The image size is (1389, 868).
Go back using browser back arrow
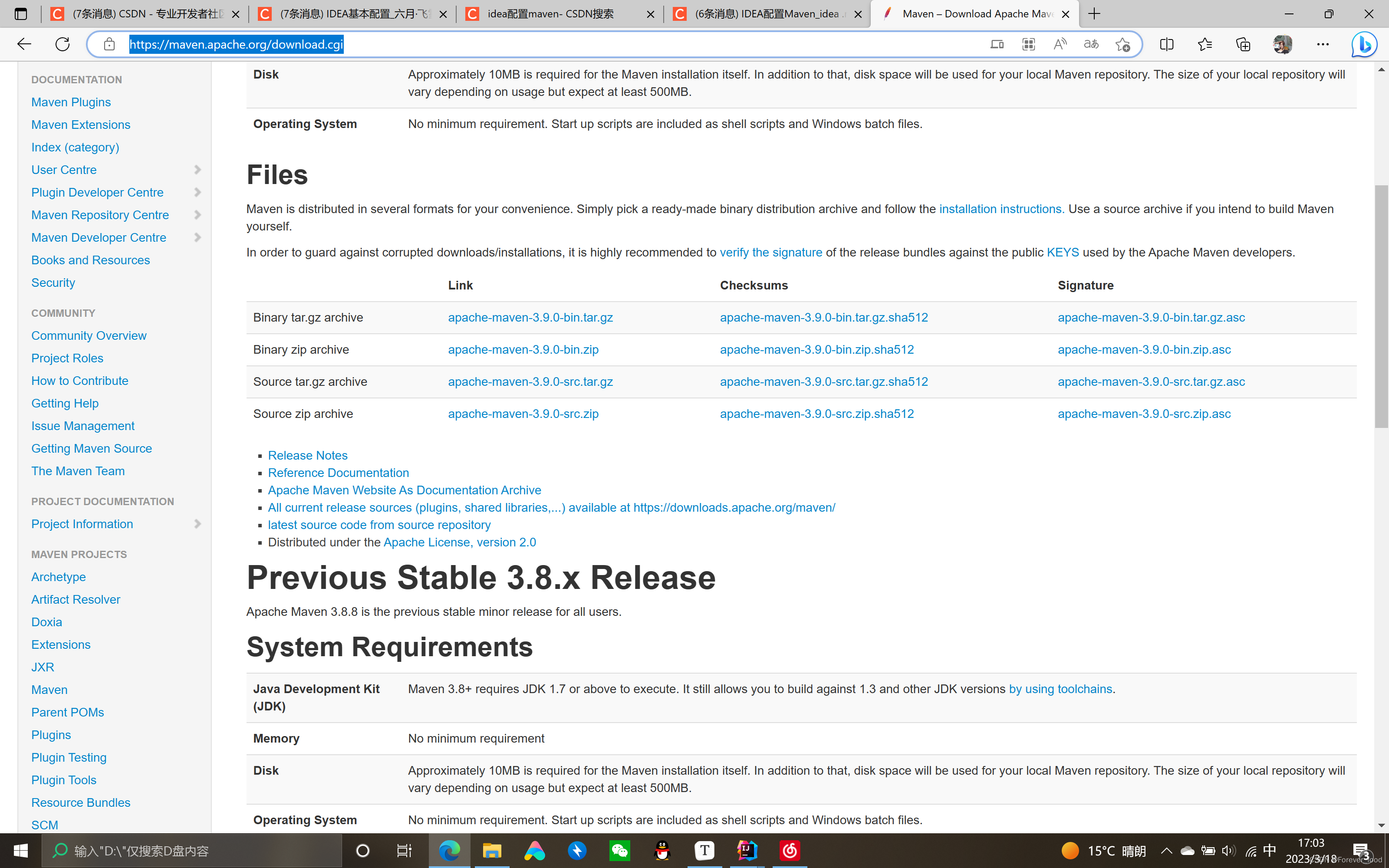[x=24, y=44]
